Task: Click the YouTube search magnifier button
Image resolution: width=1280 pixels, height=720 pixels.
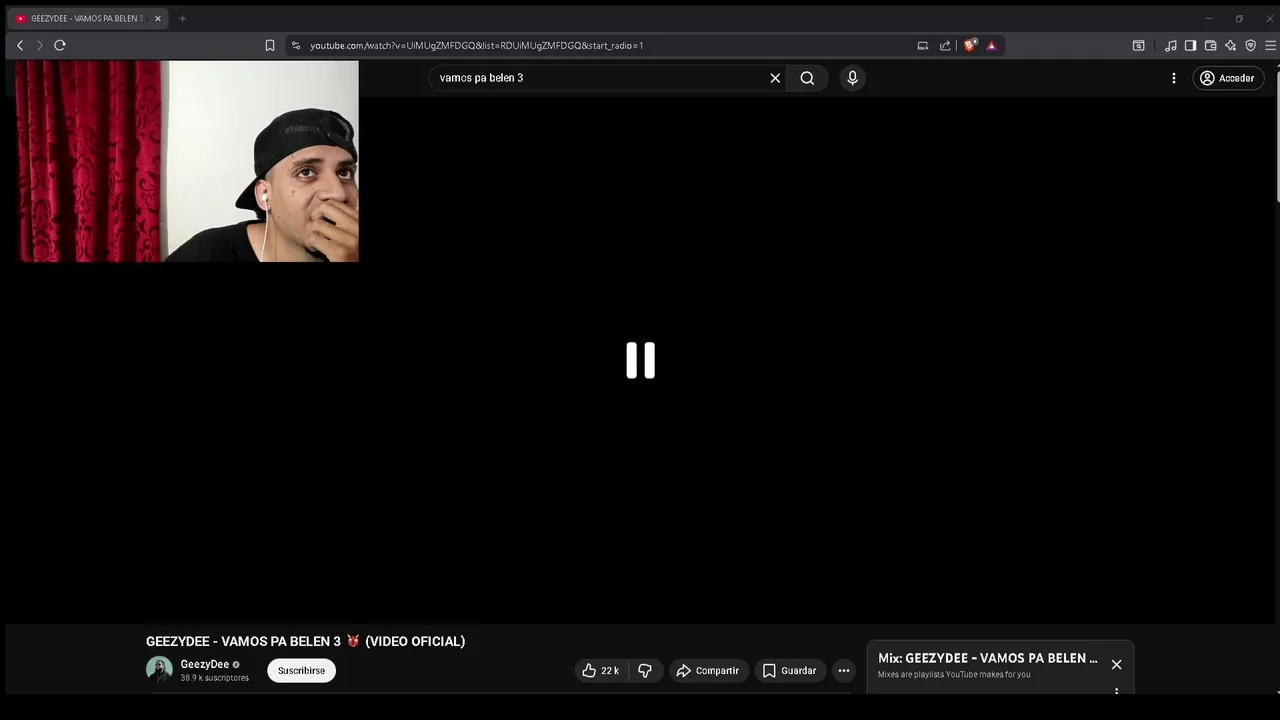Action: [x=807, y=78]
